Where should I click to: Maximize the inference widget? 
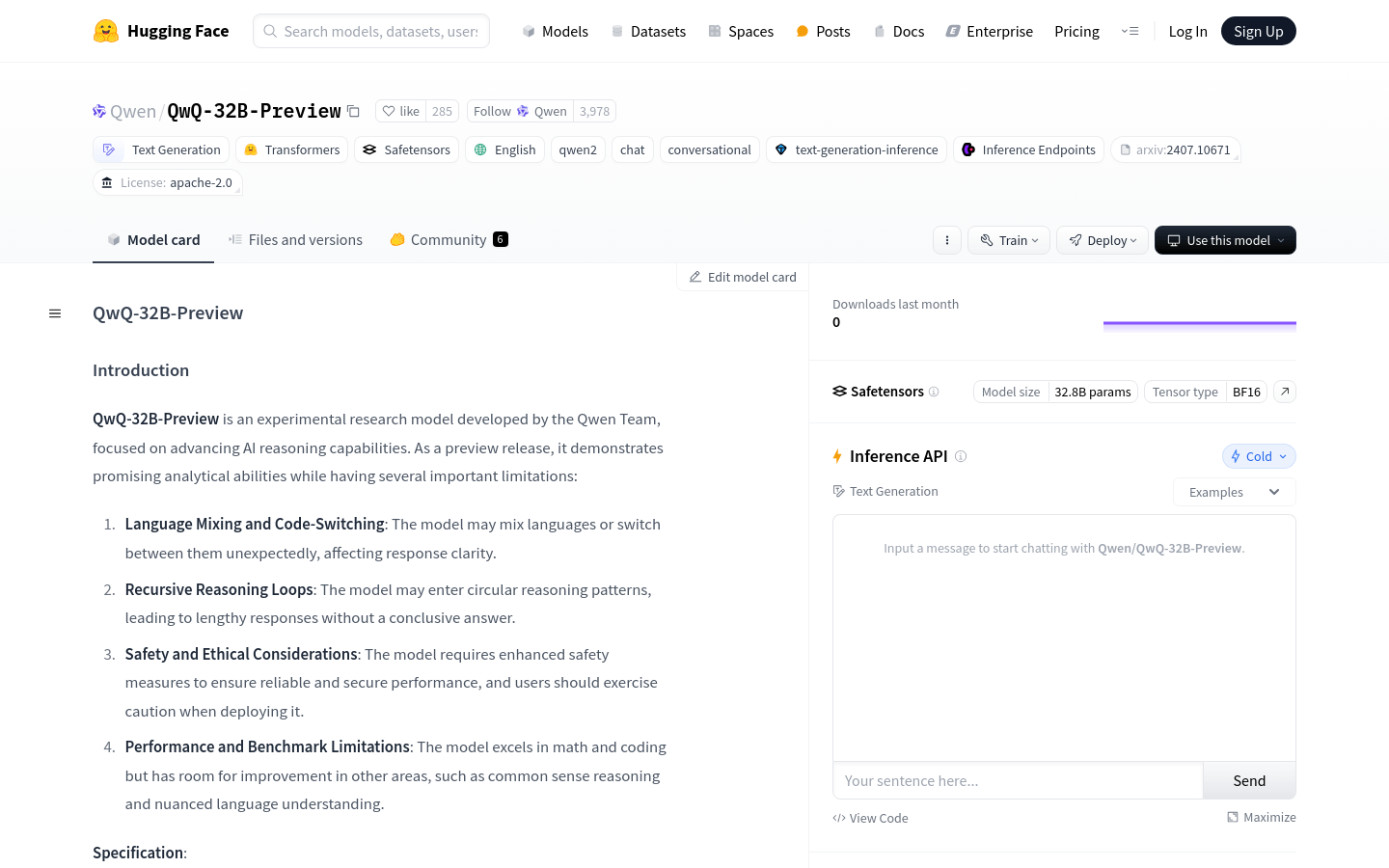(x=1261, y=817)
